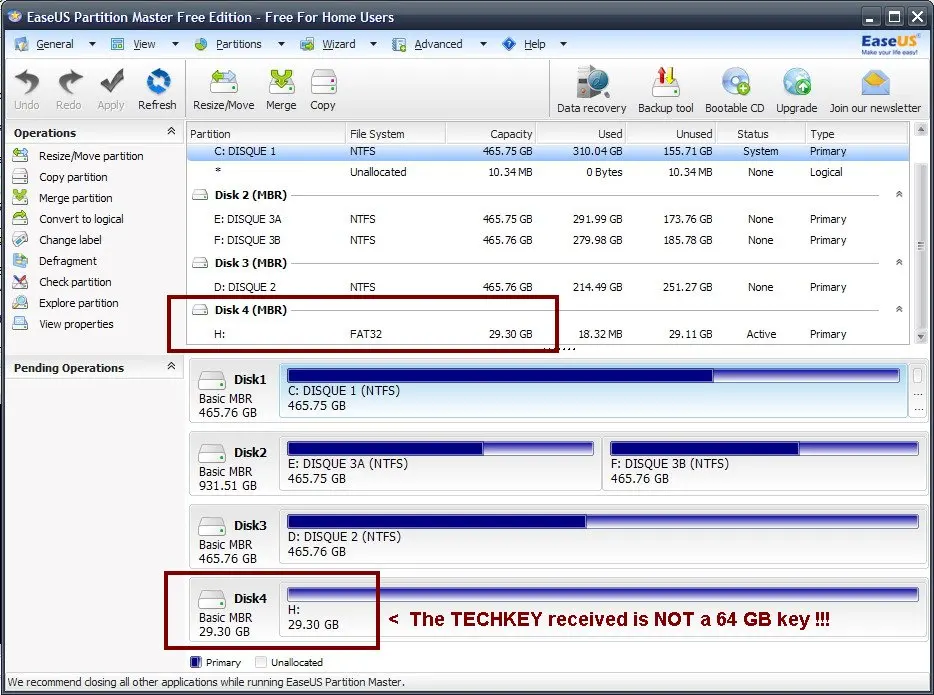Select the D: DISQUE 2 partition row
The width and height of the screenshot is (934, 695).
pyautogui.click(x=548, y=287)
